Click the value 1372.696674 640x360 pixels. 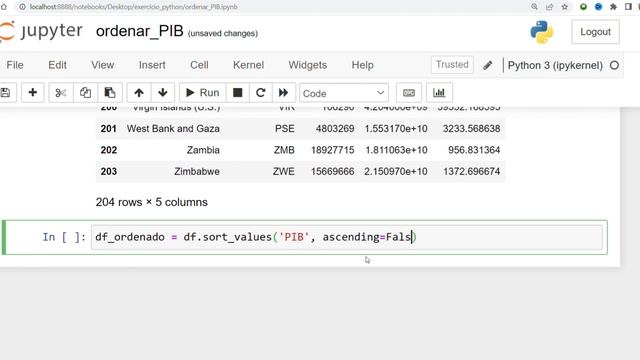click(471, 171)
